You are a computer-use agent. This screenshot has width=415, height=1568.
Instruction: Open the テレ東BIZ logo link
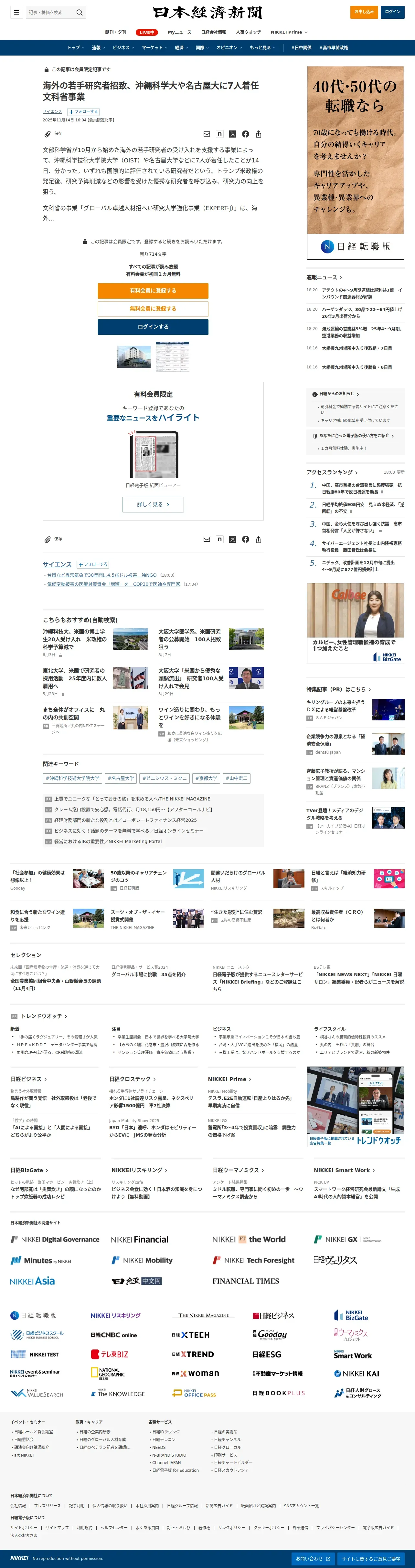point(110,1354)
